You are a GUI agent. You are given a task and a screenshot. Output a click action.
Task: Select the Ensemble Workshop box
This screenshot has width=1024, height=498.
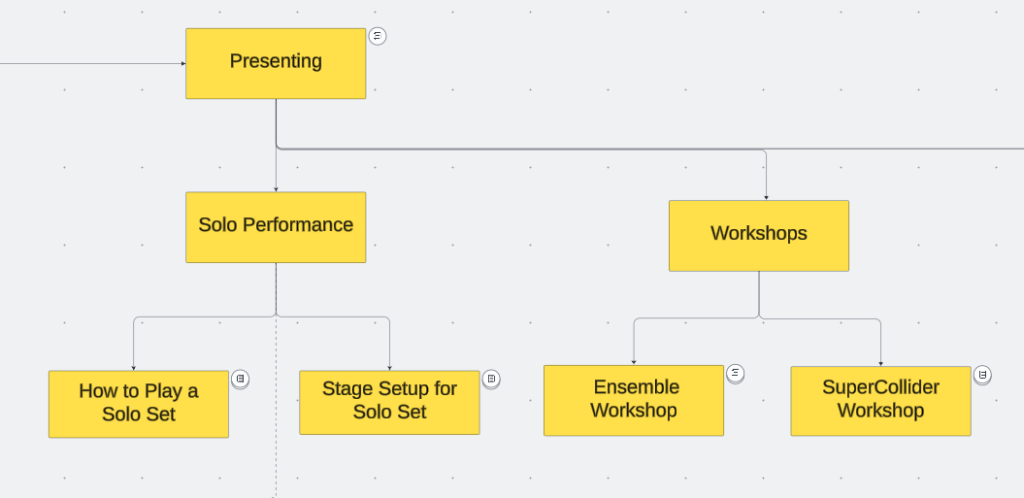click(x=633, y=400)
